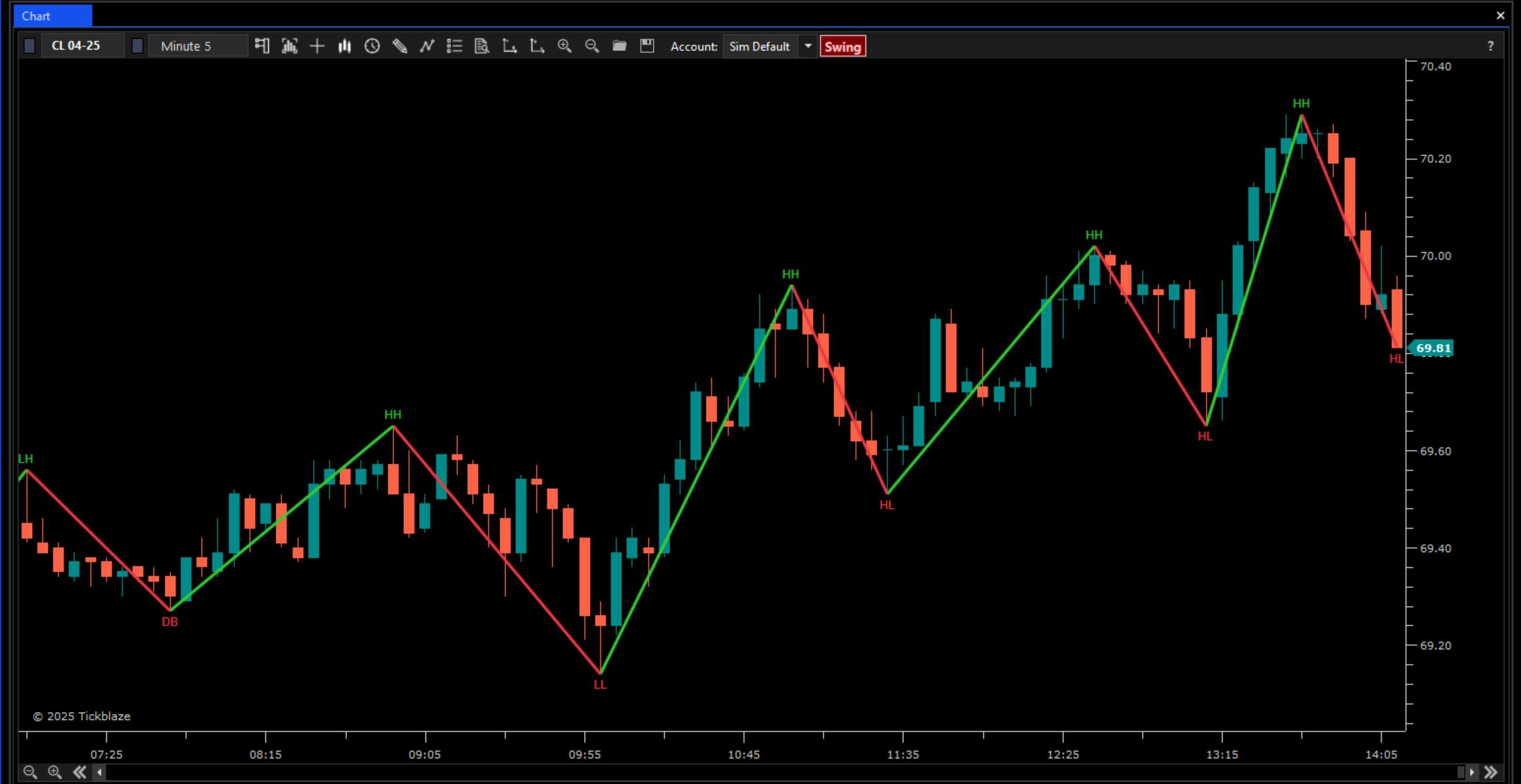Image resolution: width=1521 pixels, height=784 pixels.
Task: Toggle the Swing indicator button
Action: (x=842, y=46)
